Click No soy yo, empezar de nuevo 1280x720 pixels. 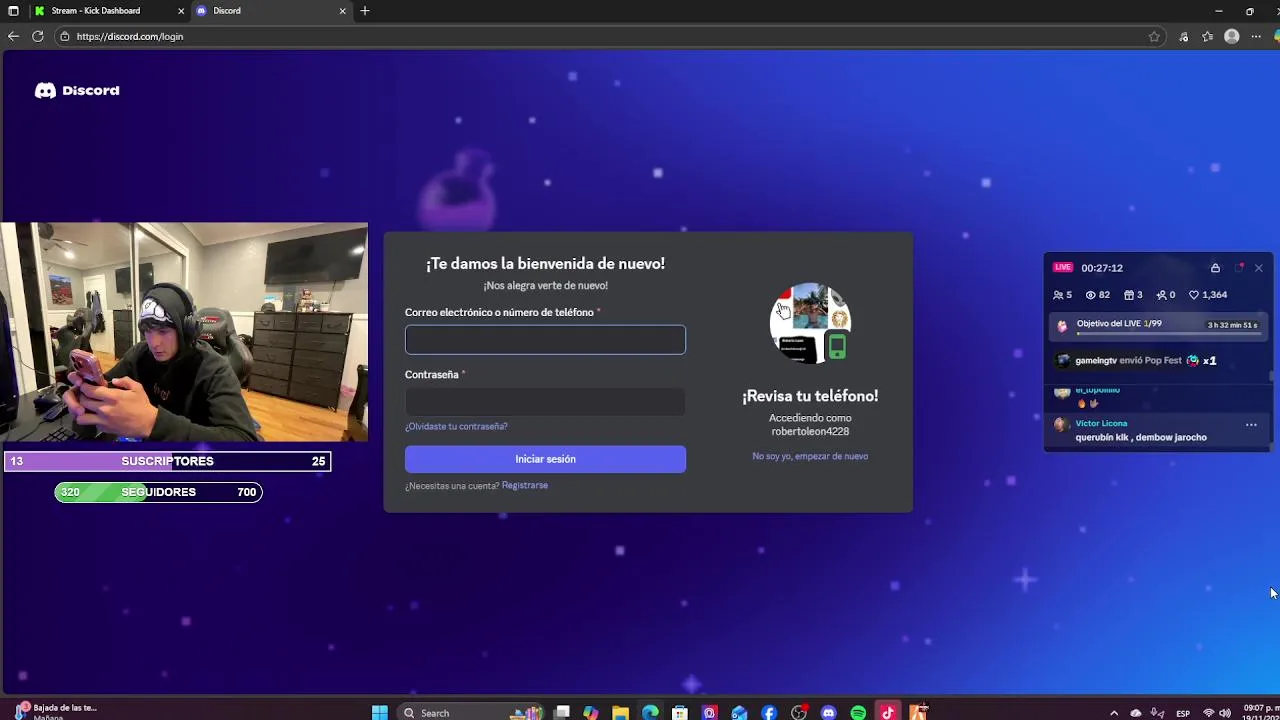pos(810,456)
